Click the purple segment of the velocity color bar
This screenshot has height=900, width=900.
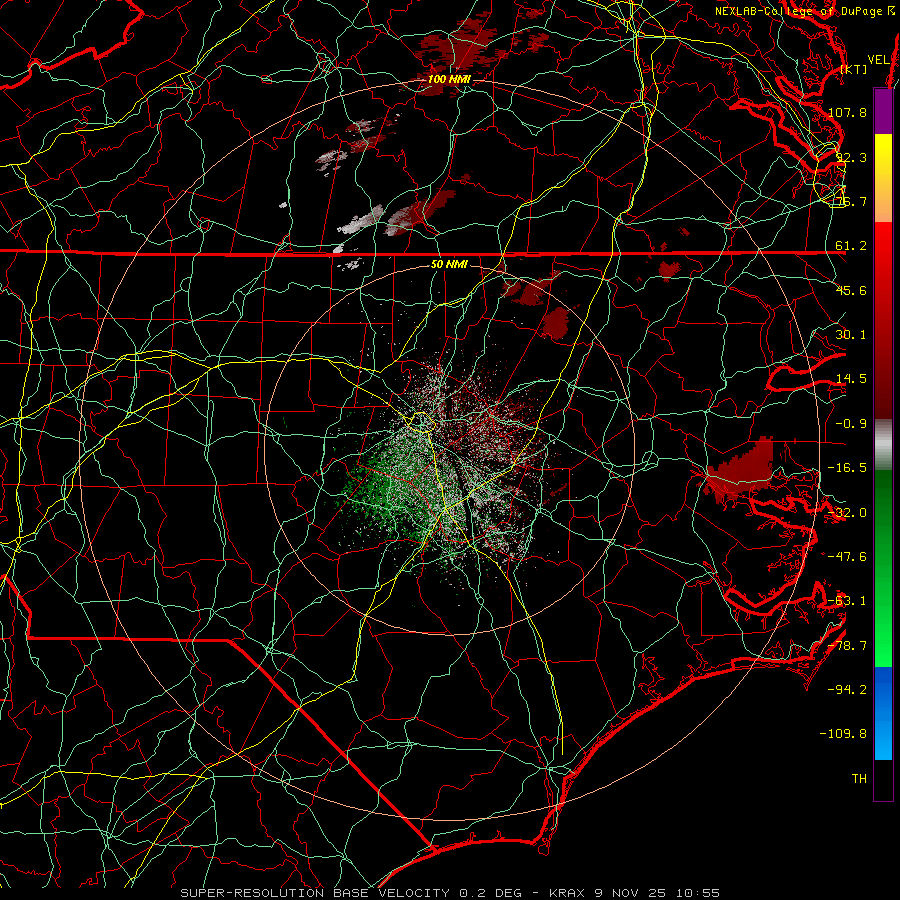[883, 111]
